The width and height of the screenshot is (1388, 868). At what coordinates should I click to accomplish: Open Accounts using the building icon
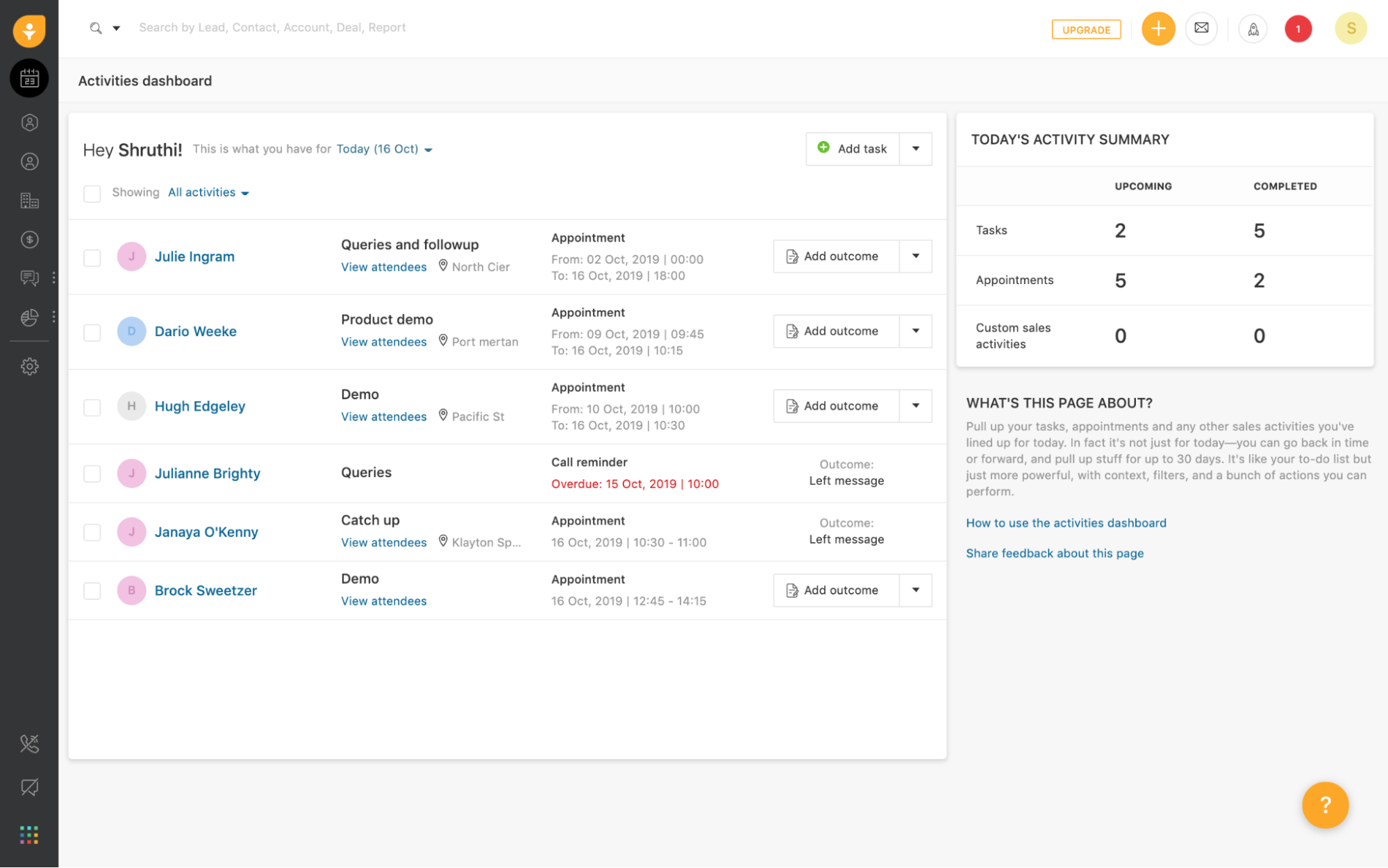coord(29,201)
